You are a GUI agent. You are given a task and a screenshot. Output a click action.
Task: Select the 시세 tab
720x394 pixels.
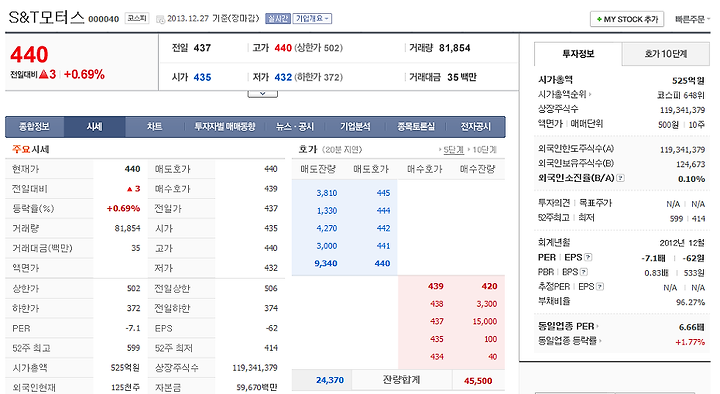(95, 127)
